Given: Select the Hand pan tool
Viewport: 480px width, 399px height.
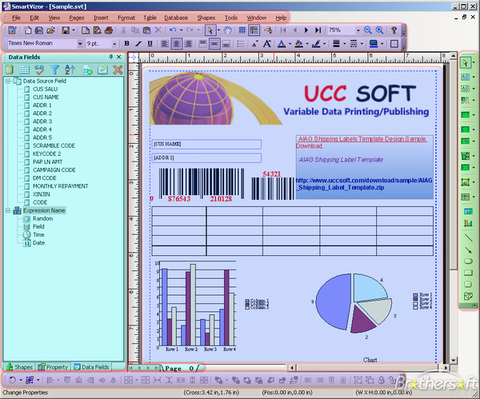Looking at the screenshot, I should pyautogui.click(x=228, y=30).
